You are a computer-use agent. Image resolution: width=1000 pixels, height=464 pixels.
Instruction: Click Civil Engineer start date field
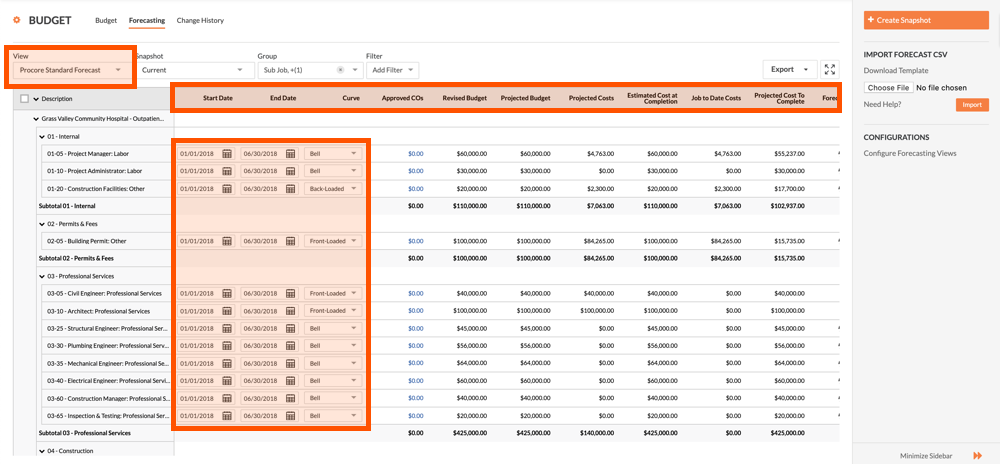[205, 293]
